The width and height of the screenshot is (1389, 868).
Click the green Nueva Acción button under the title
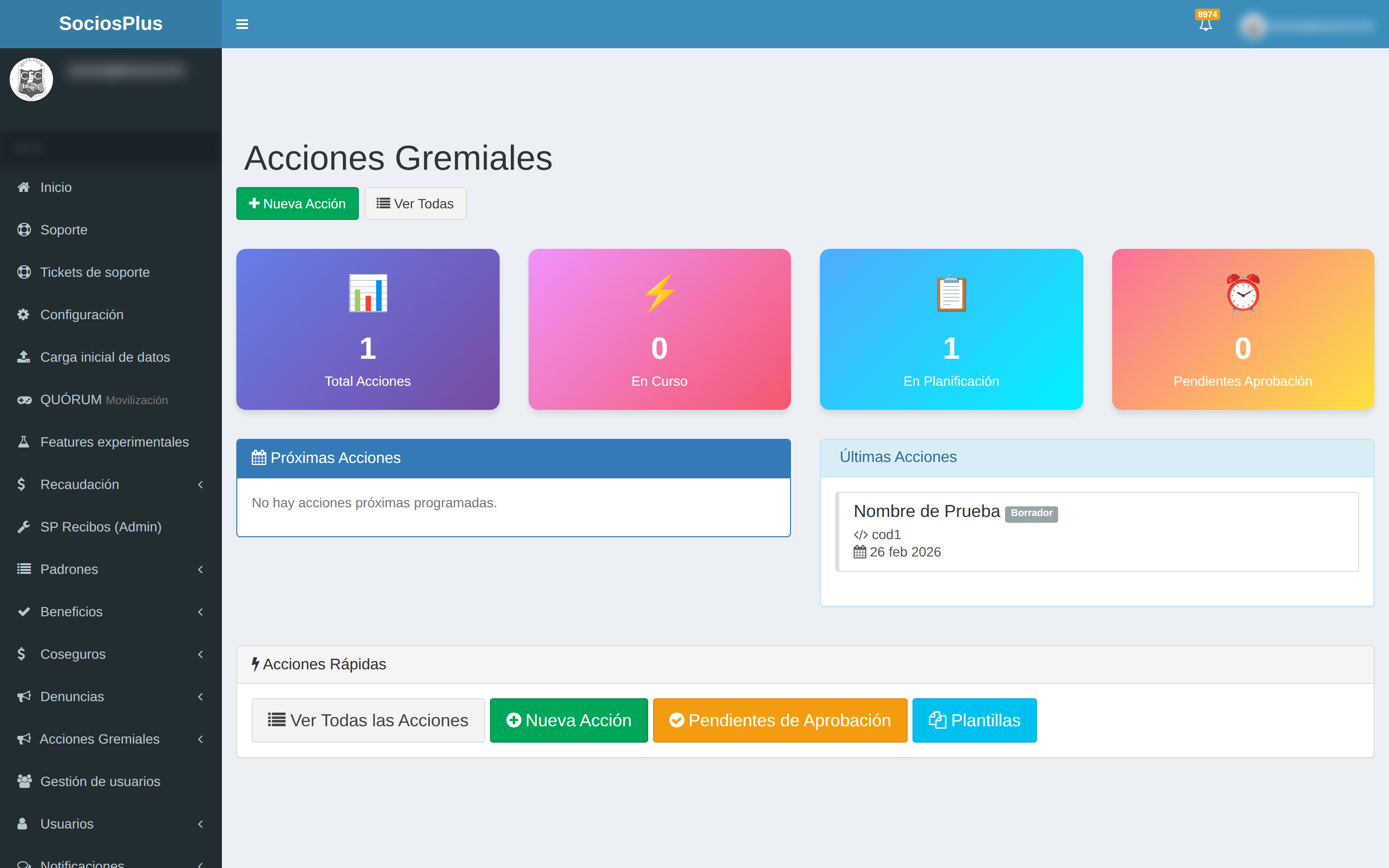point(297,203)
